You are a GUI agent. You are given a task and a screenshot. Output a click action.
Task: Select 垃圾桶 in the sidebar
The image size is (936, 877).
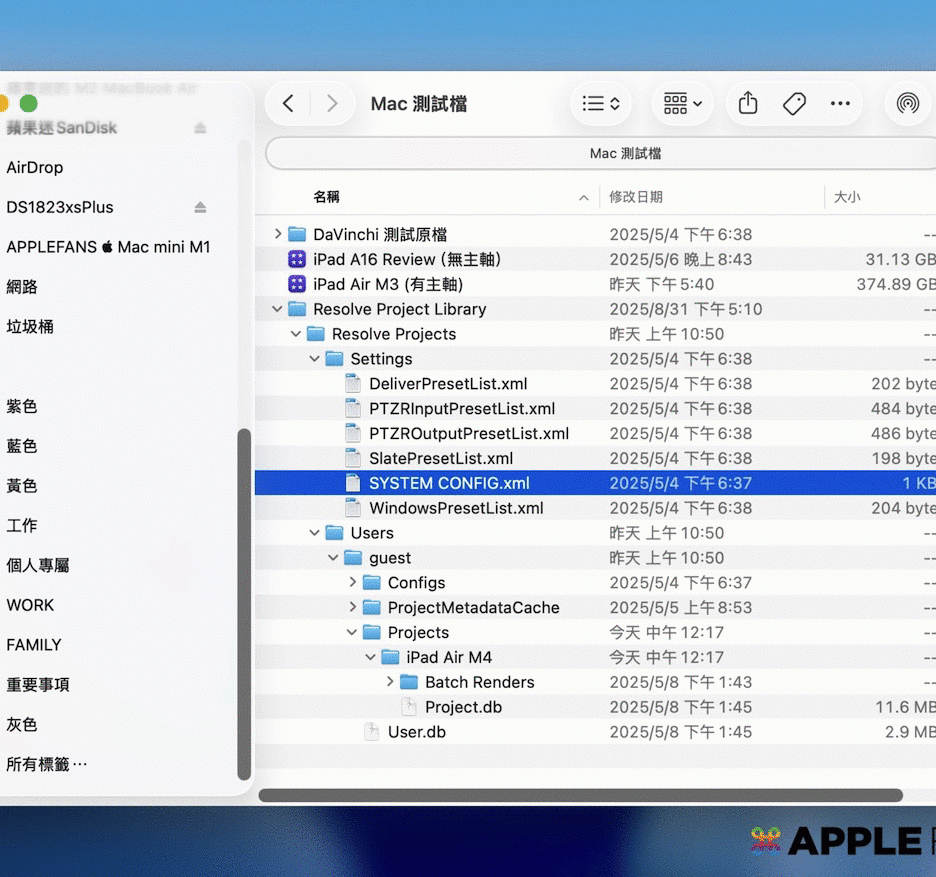(x=30, y=326)
